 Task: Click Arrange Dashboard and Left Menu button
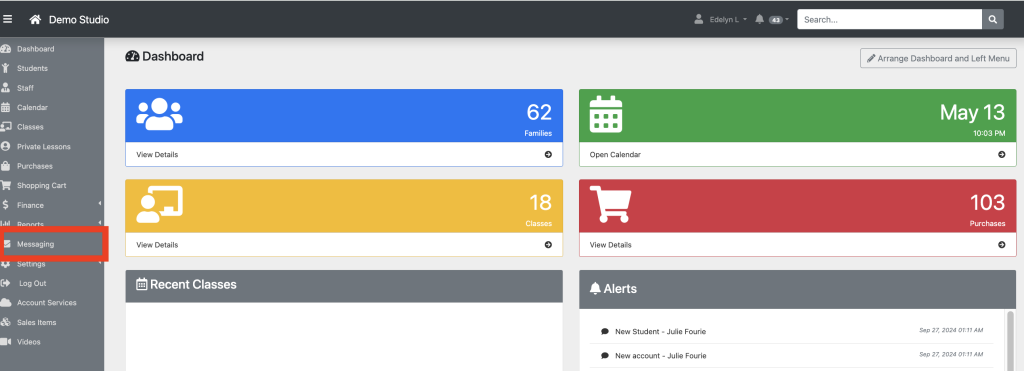pyautogui.click(x=938, y=58)
